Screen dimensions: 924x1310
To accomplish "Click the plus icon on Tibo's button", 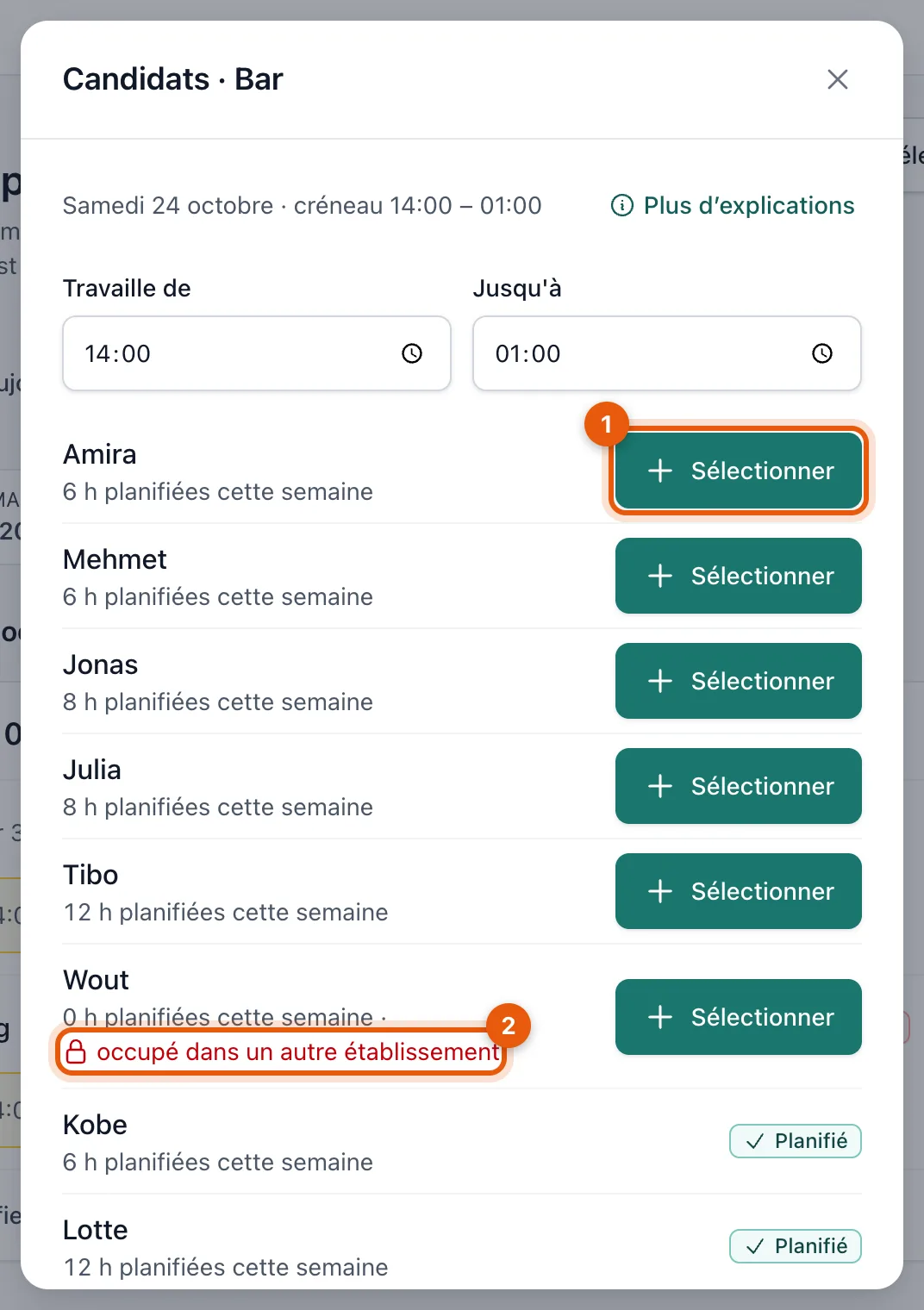I will click(660, 891).
